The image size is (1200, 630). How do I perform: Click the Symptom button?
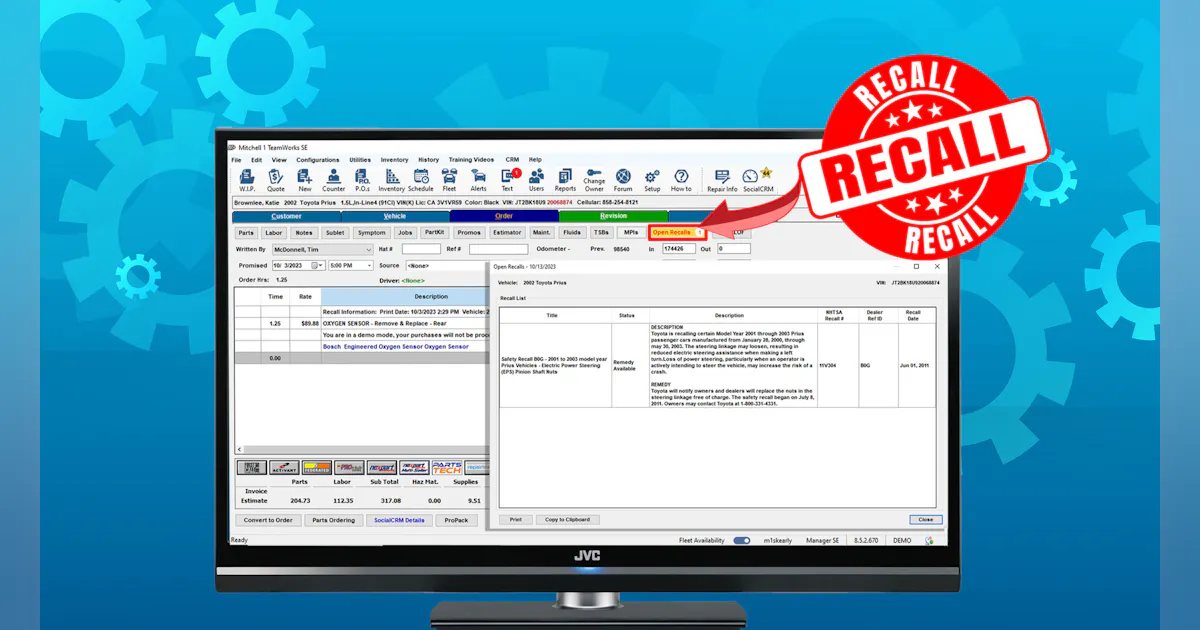tap(371, 232)
